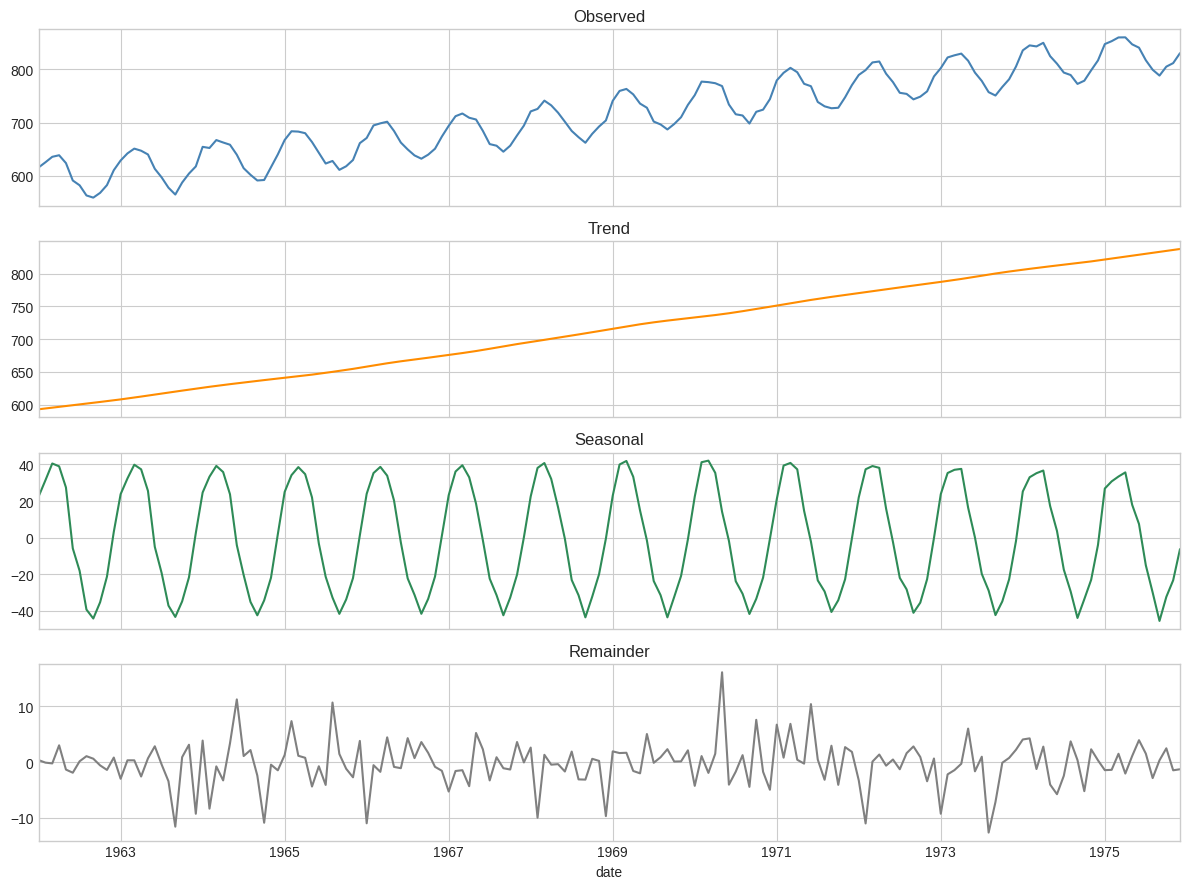Click the 0 tick on Remainder y-axis
This screenshot has height=889, width=1189.
[x=30, y=763]
